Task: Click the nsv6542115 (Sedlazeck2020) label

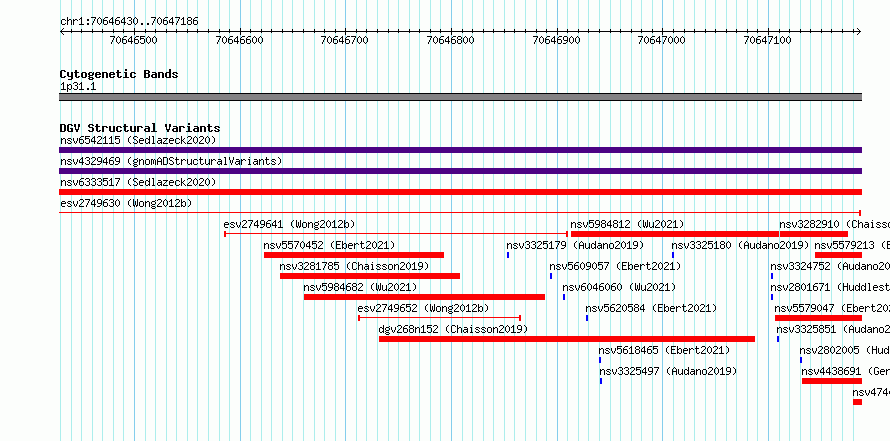Action: pos(138,140)
